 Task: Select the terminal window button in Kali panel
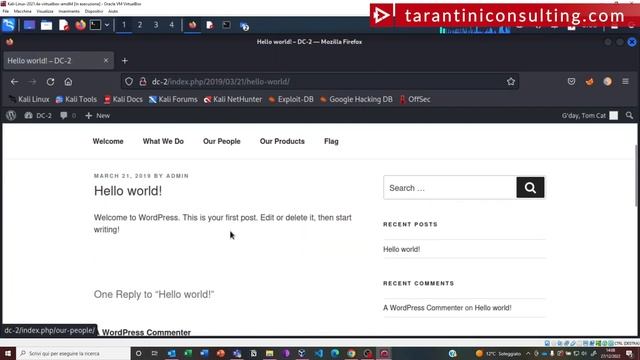coord(227,25)
